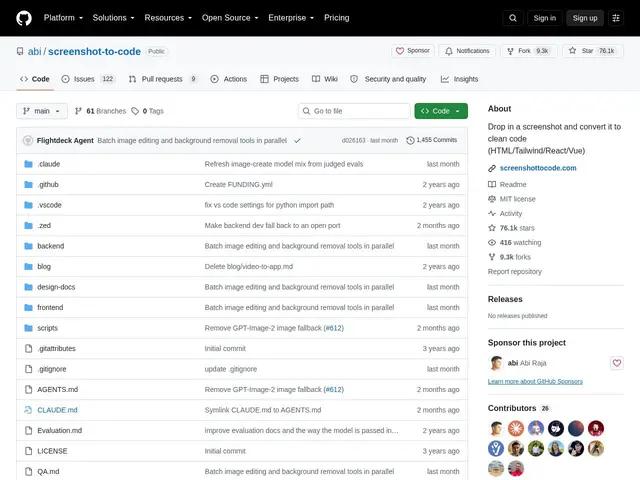
Task: Click the abi sponsor avatar
Action: click(x=496, y=363)
